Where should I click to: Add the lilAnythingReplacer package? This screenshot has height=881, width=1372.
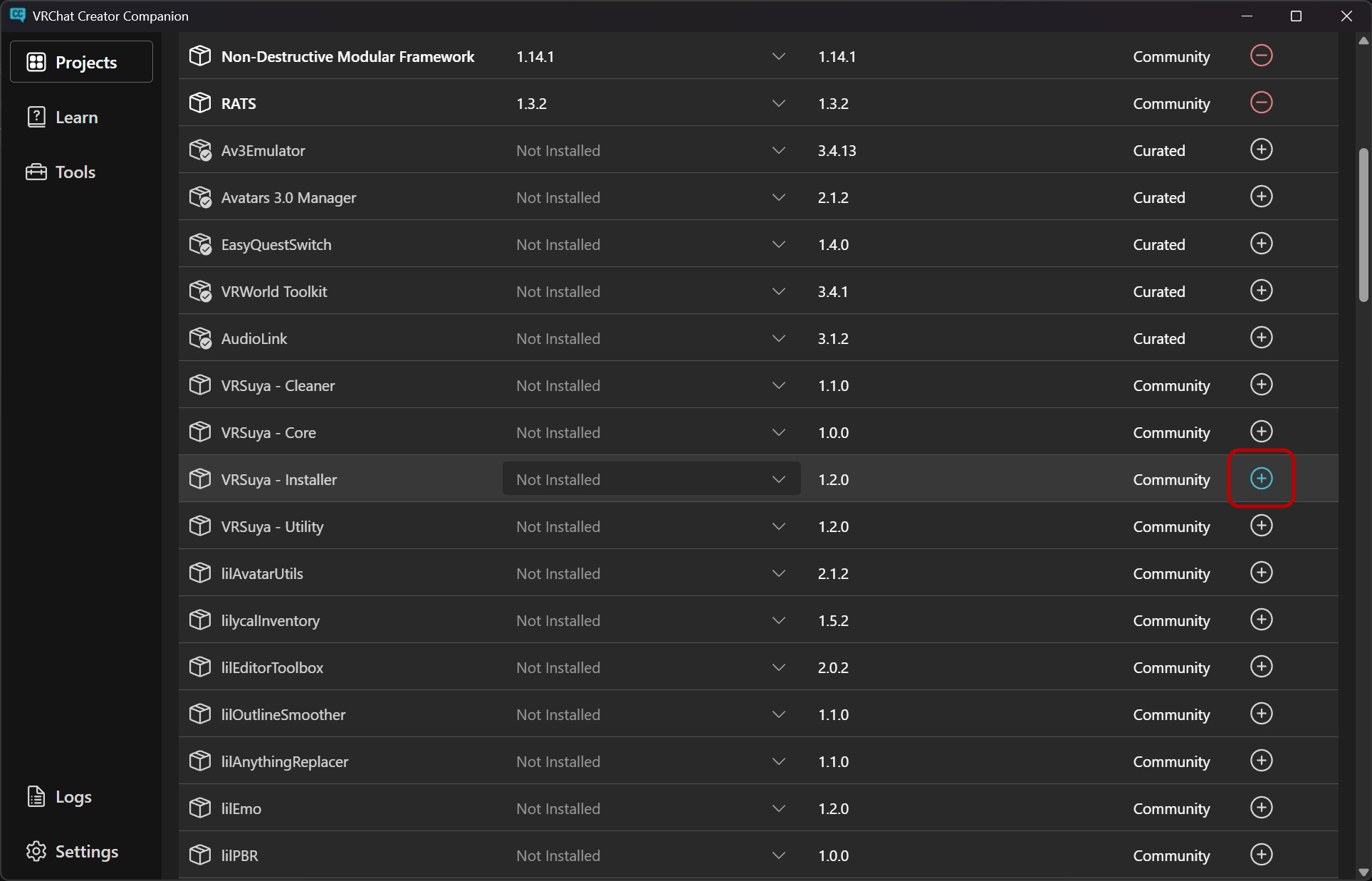click(x=1261, y=761)
